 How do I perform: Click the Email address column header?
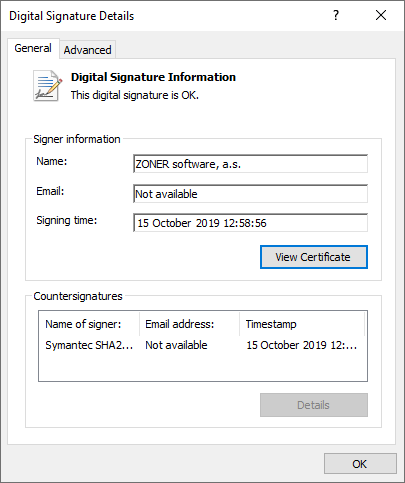pos(189,324)
